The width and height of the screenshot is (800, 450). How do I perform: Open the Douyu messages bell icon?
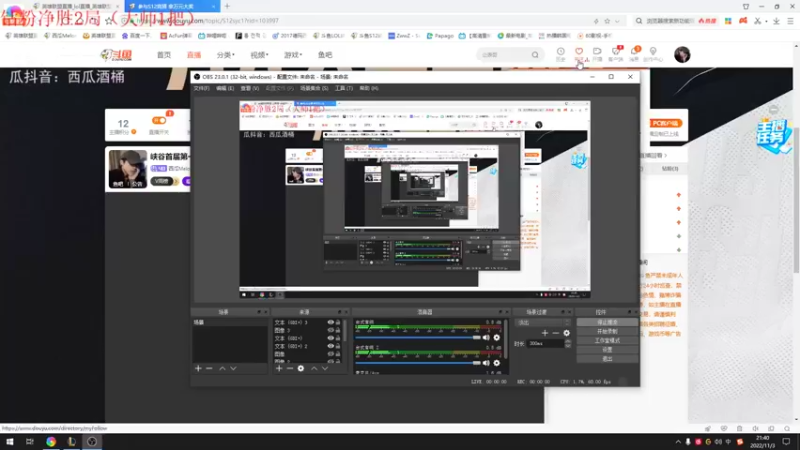[634, 52]
